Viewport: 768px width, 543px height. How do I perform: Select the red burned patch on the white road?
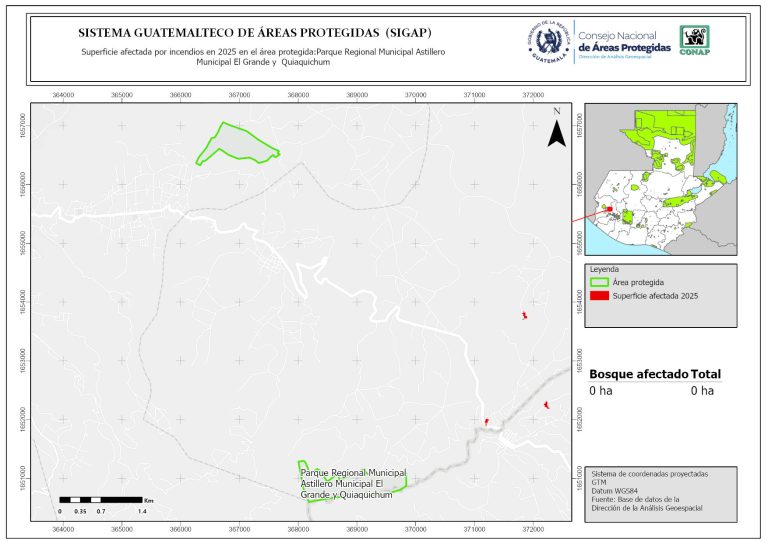tap(486, 422)
